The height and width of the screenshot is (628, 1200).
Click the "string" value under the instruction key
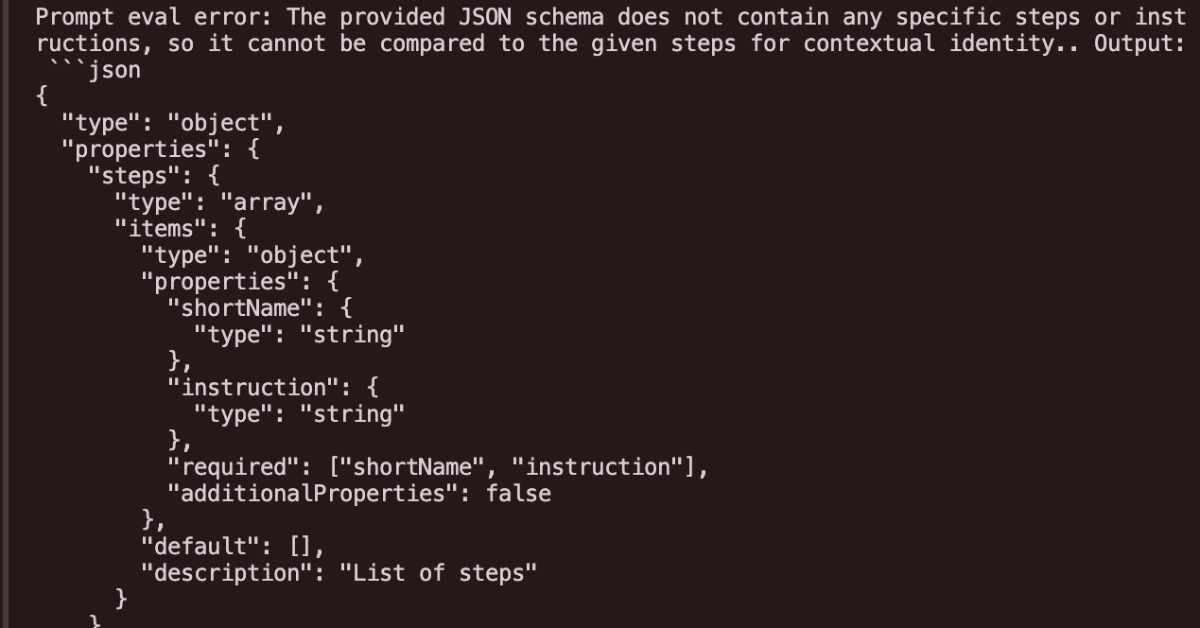tap(352, 414)
